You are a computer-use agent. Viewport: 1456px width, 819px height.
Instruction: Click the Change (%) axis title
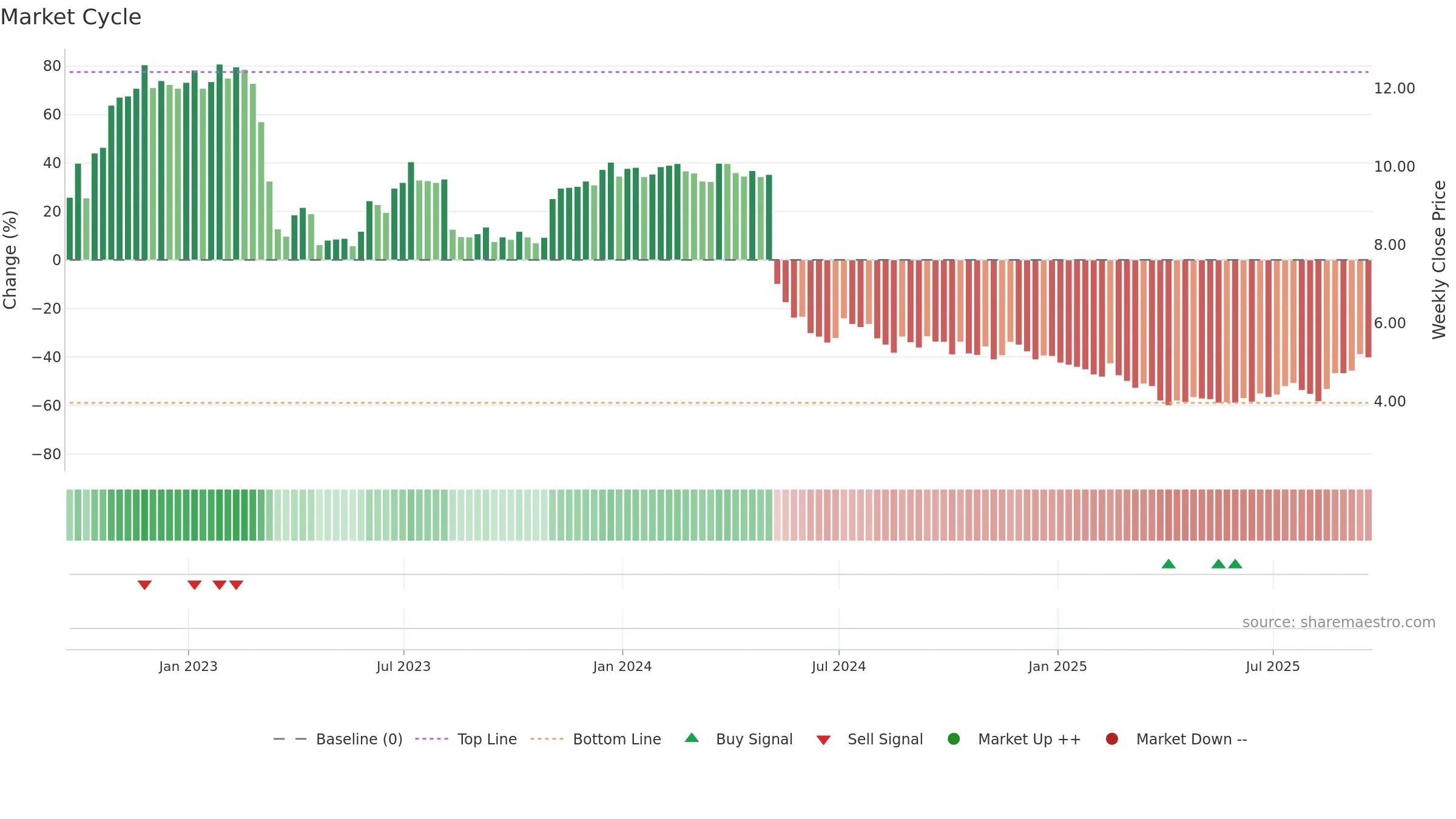[10, 260]
